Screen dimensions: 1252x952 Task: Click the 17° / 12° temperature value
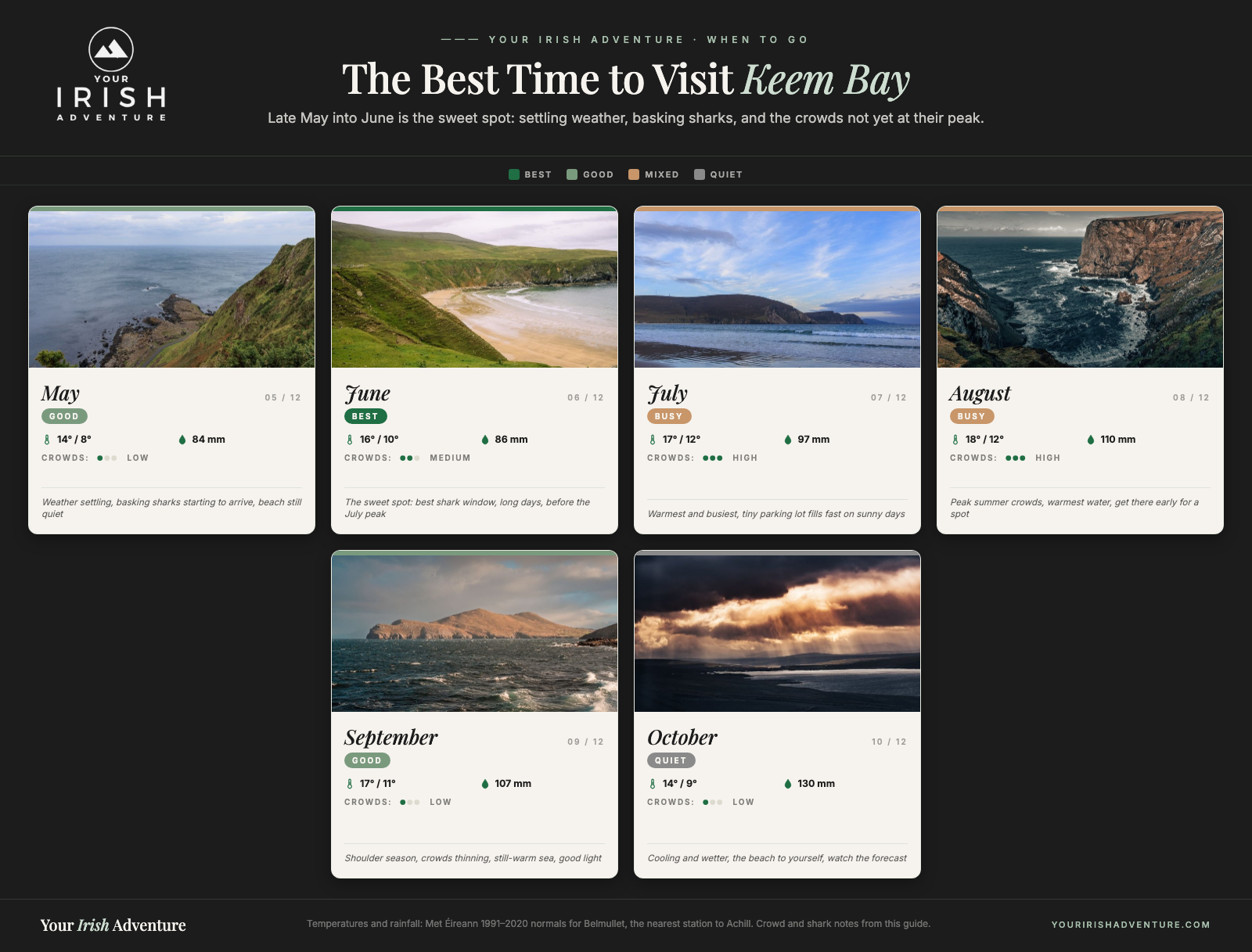click(x=682, y=440)
